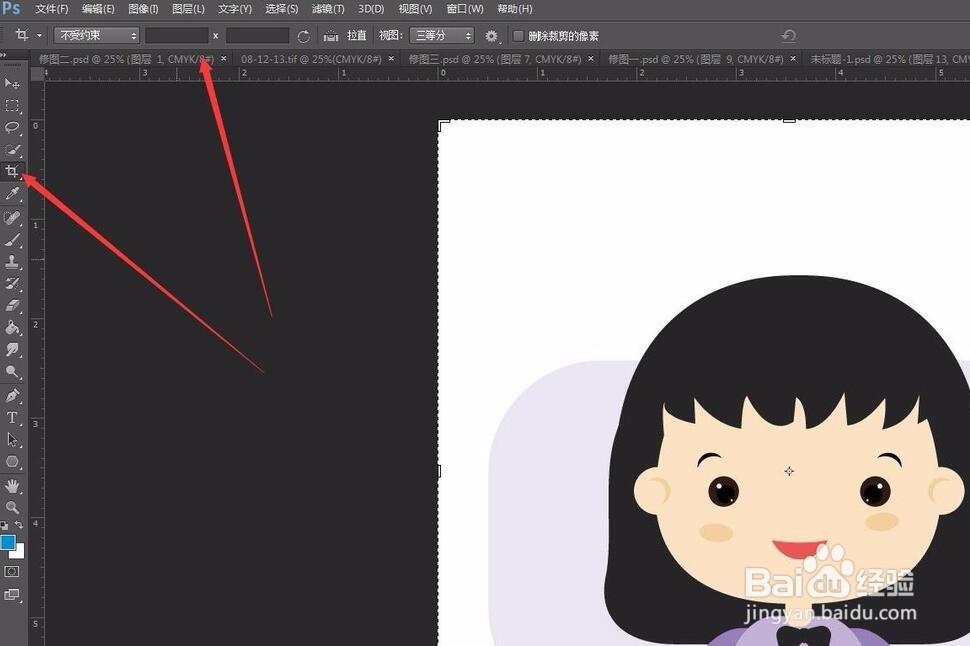The image size is (970, 646).
Task: Enable the 删除裁剪的像素 checkbox
Action: click(x=518, y=35)
